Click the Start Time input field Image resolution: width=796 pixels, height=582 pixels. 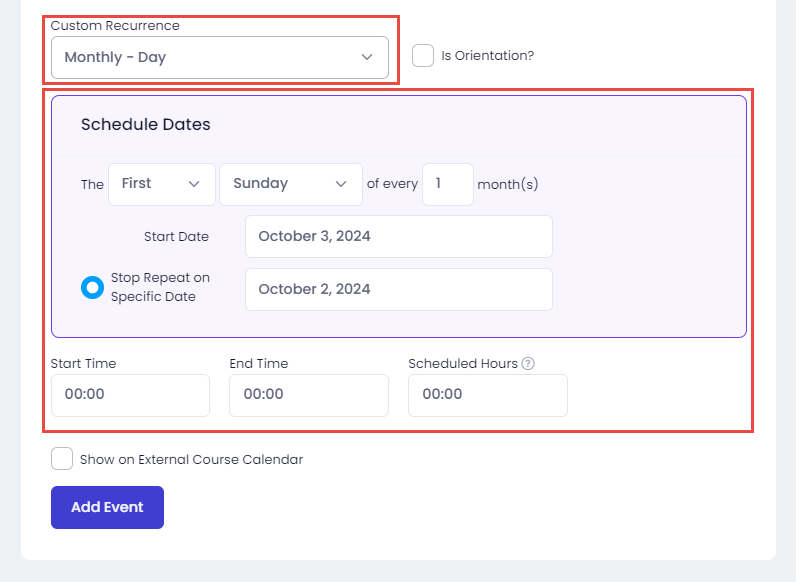point(130,395)
